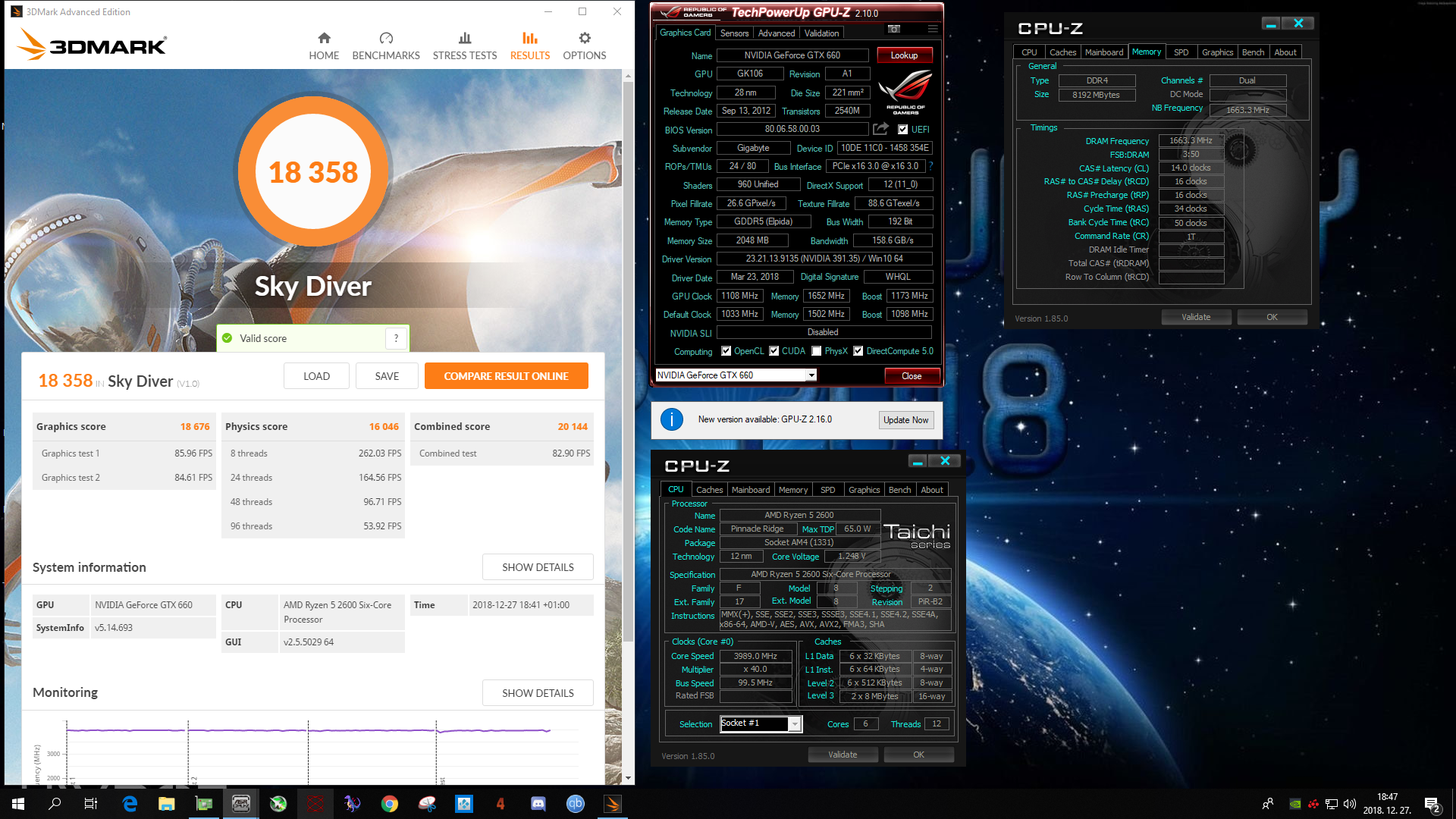
Task: Open qBittorrent from the taskbar
Action: coord(576,804)
